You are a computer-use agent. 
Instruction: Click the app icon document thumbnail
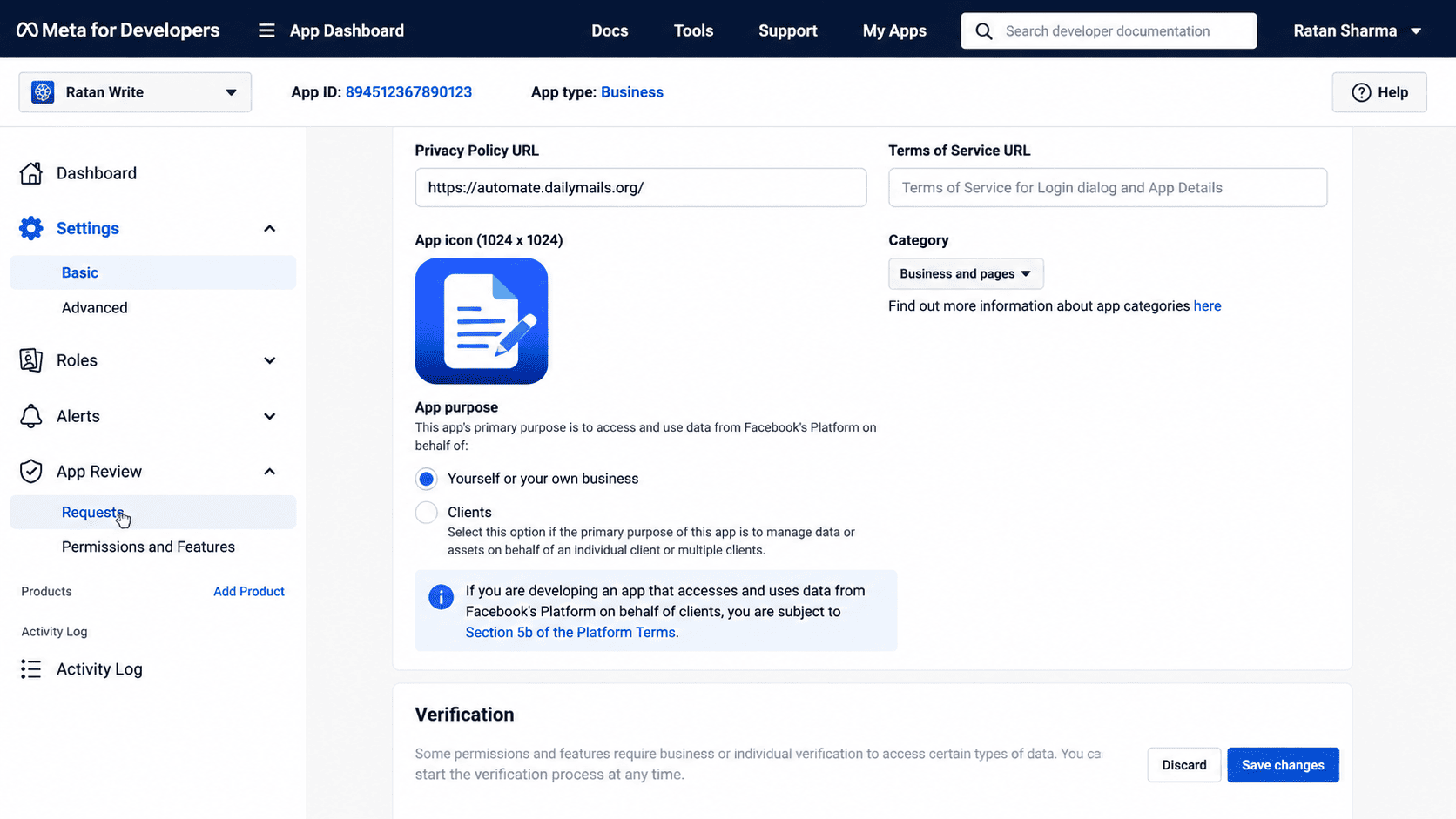482,321
